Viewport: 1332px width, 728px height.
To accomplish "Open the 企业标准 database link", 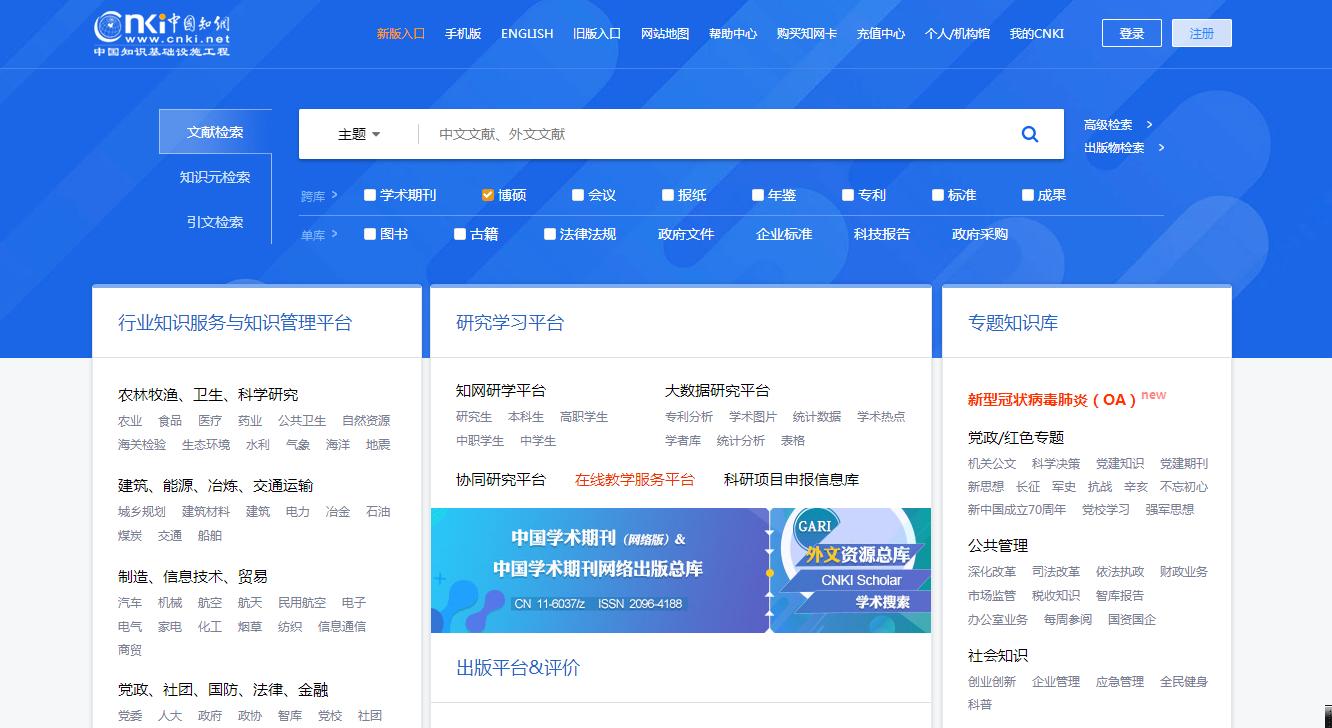I will (x=784, y=234).
